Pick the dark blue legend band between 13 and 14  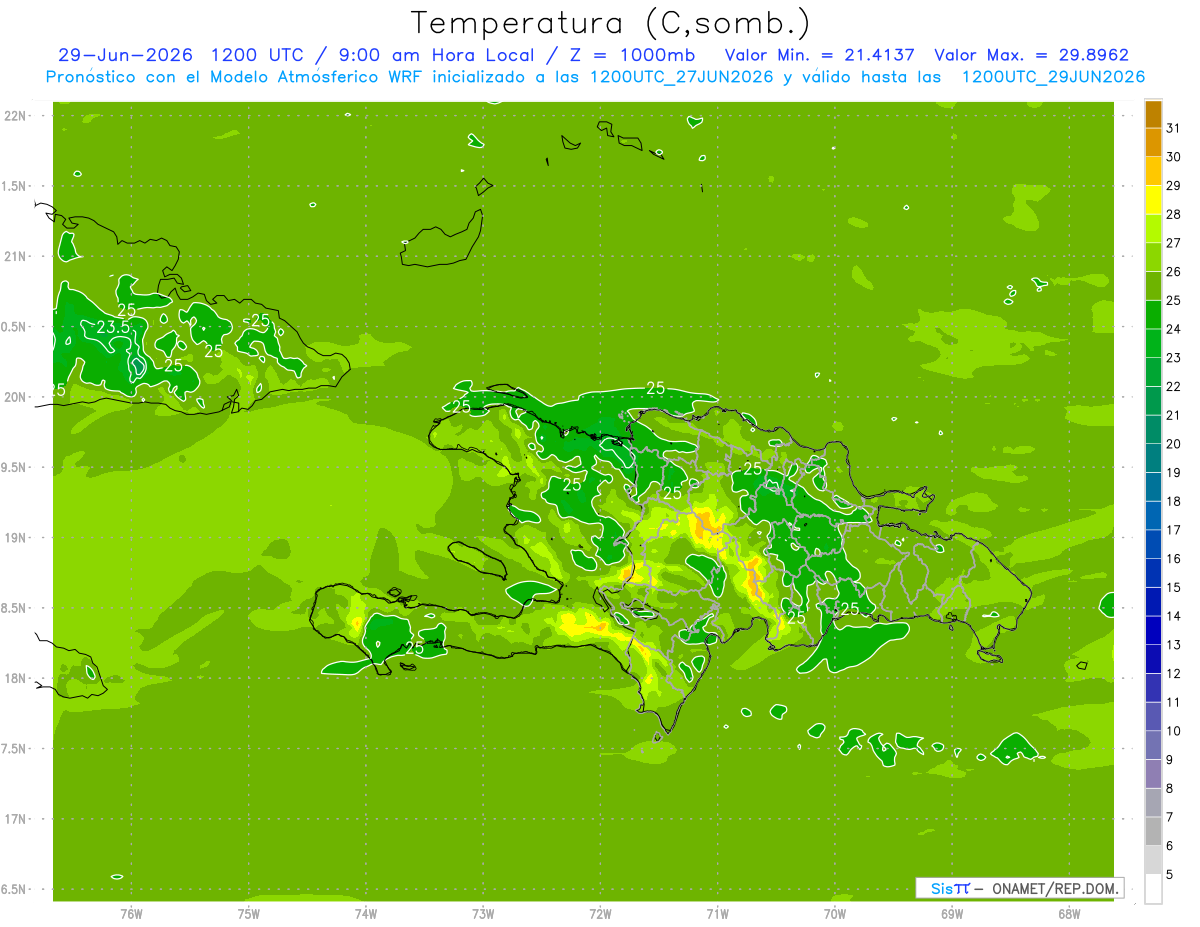tap(1153, 630)
